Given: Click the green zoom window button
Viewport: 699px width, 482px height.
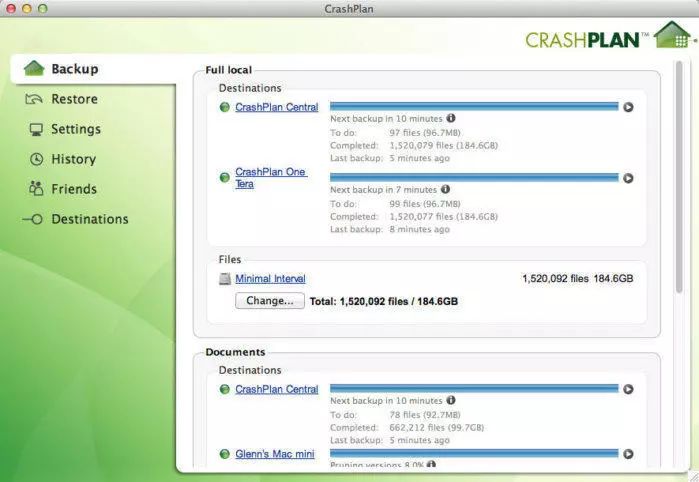Looking at the screenshot, I should pyautogui.click(x=43, y=8).
